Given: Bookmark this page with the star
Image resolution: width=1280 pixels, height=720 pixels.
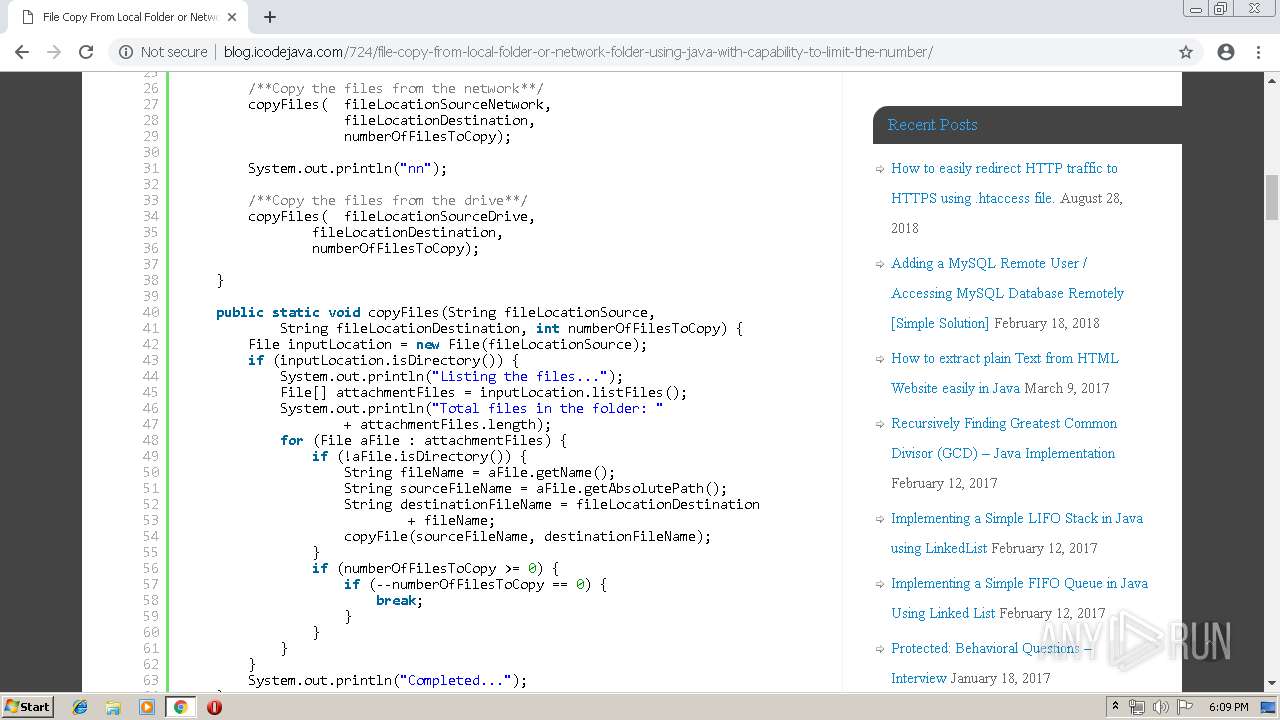Looking at the screenshot, I should (1186, 52).
